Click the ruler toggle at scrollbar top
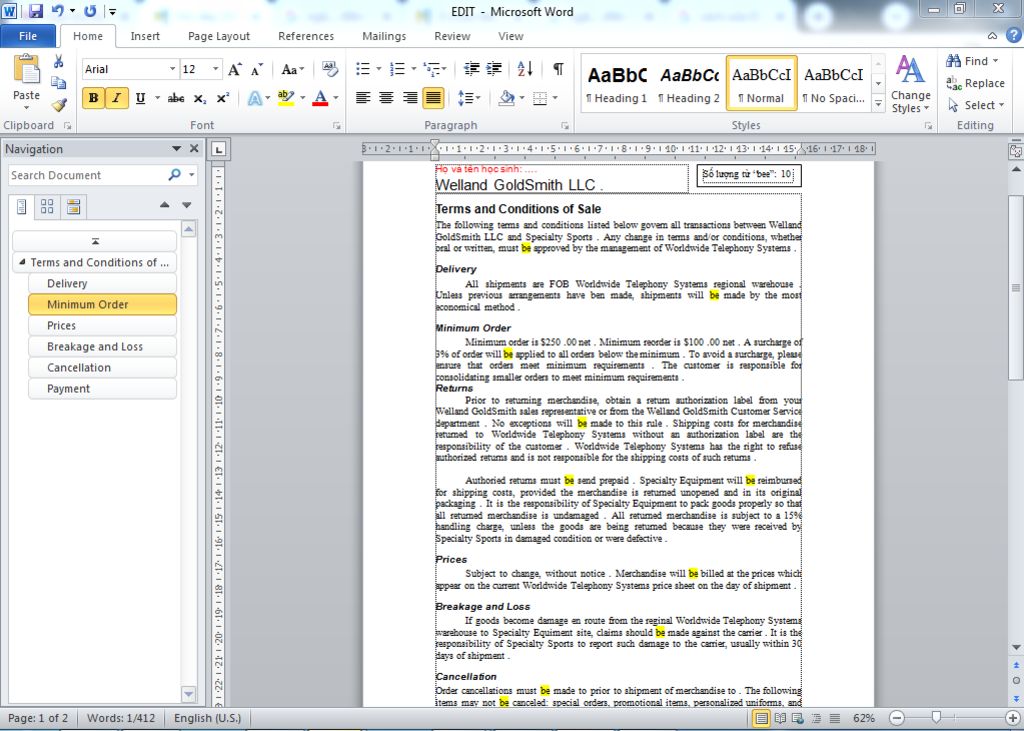 coord(1016,151)
